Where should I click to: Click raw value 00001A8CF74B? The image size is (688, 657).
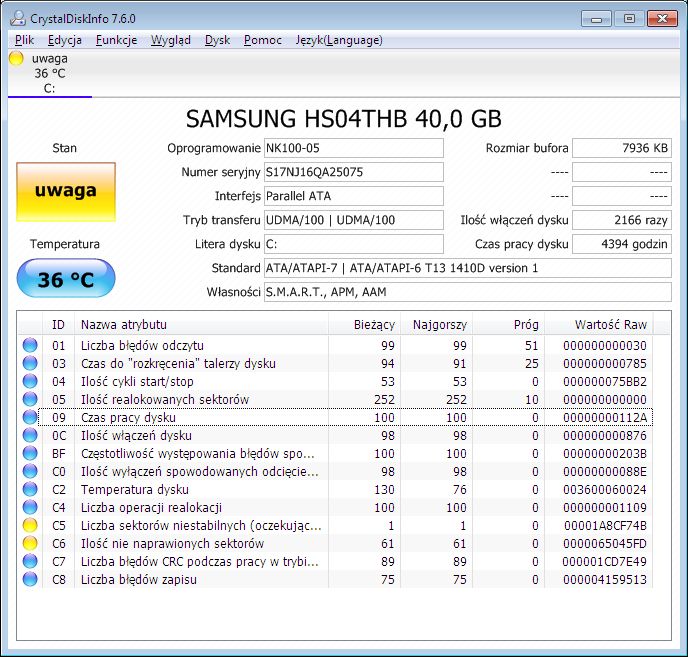605,525
